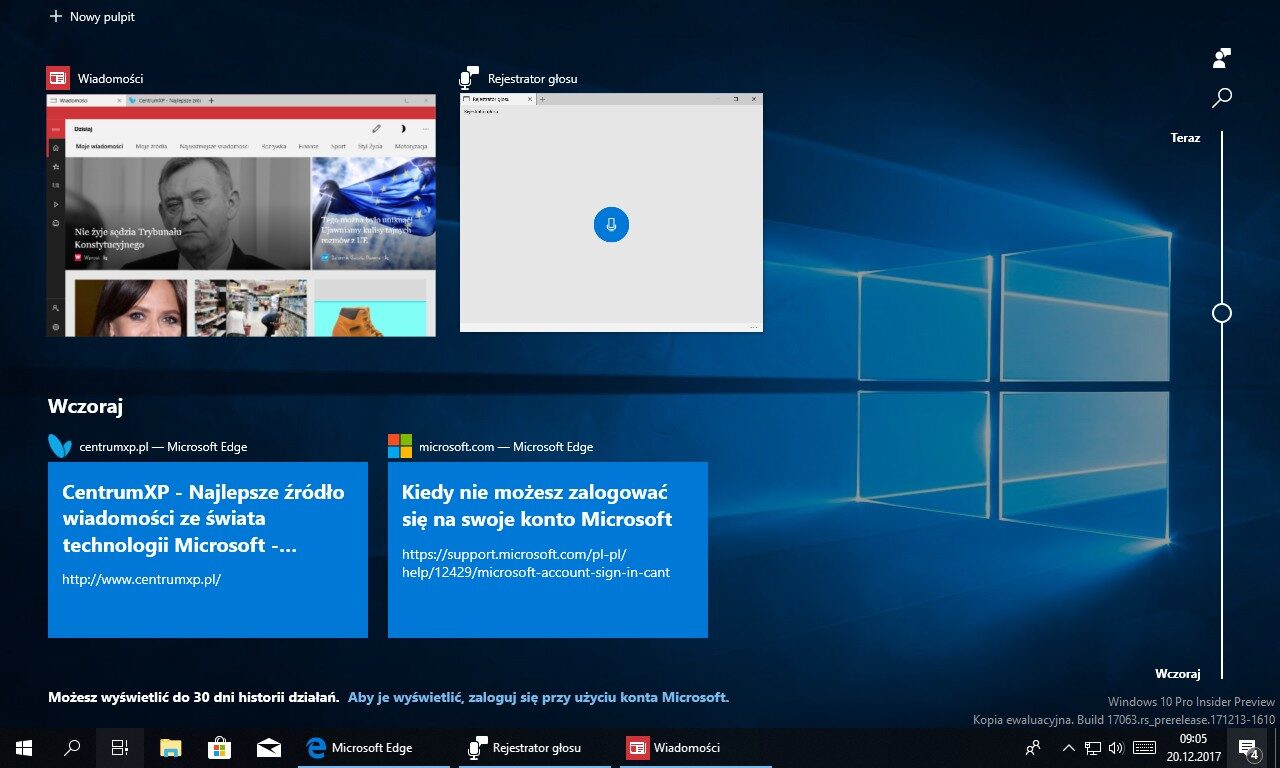Click the Wiadomości title above thumbnail
This screenshot has height=768, width=1280.
coord(111,79)
